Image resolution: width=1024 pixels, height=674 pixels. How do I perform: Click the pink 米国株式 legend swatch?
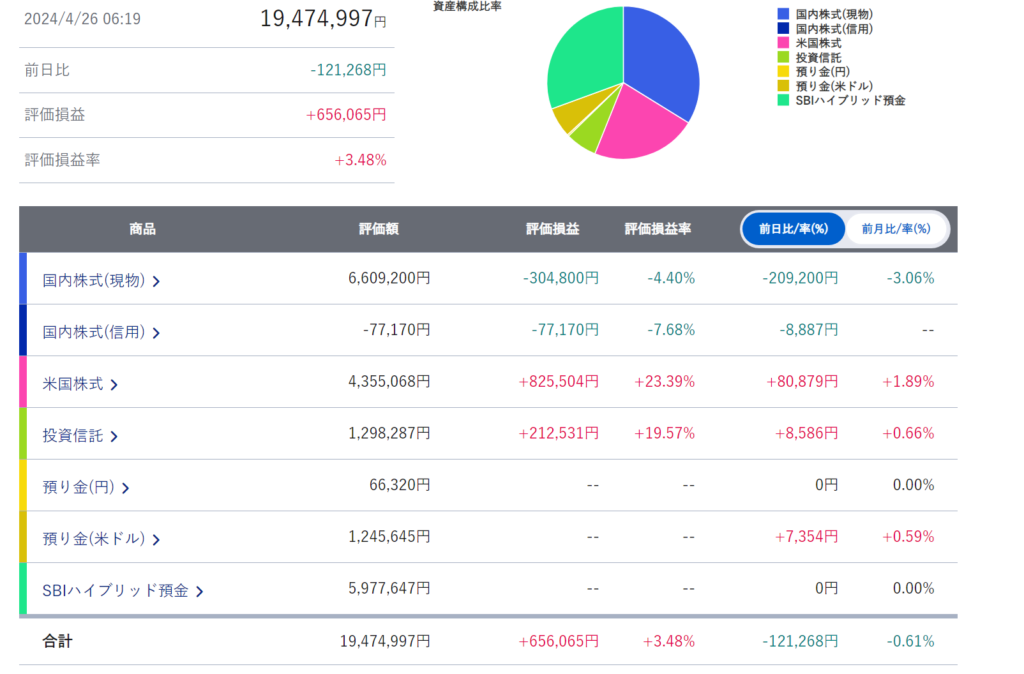click(x=783, y=43)
